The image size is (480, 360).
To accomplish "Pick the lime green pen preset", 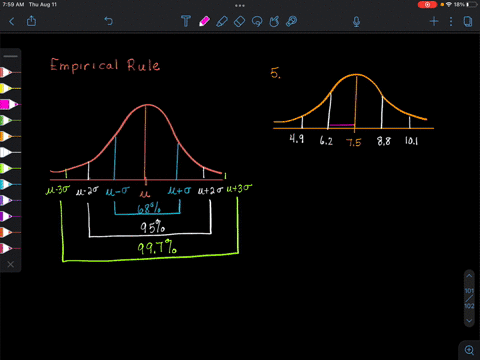I will 10,168.
